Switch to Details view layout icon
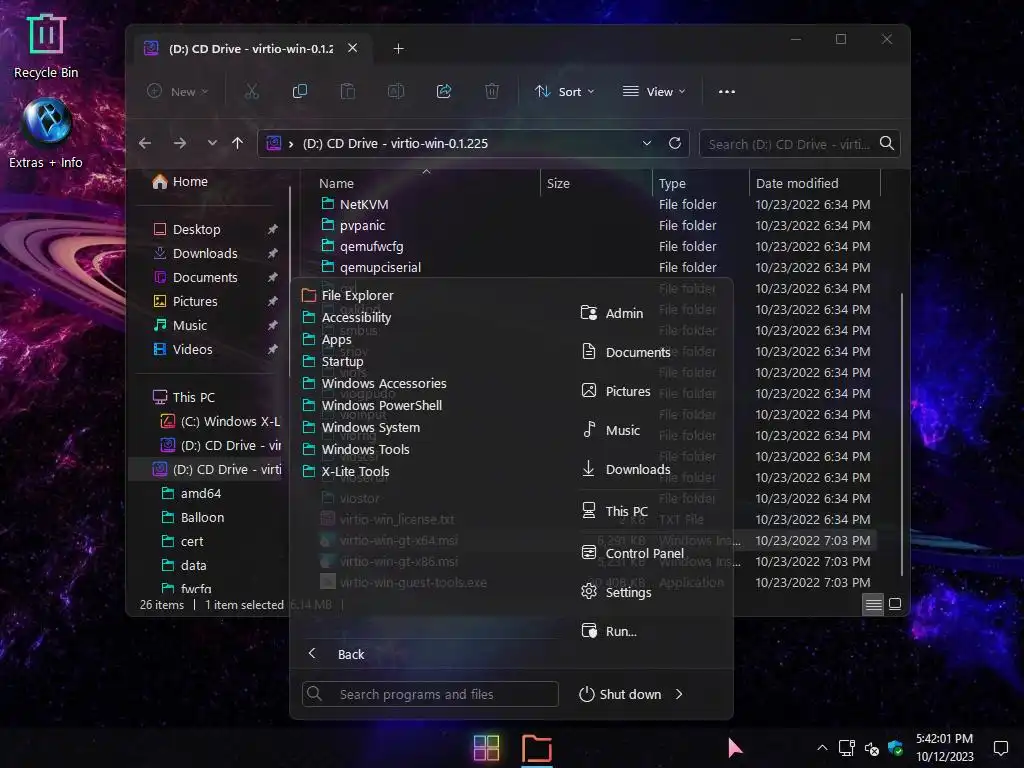The height and width of the screenshot is (768, 1024). pyautogui.click(x=873, y=604)
